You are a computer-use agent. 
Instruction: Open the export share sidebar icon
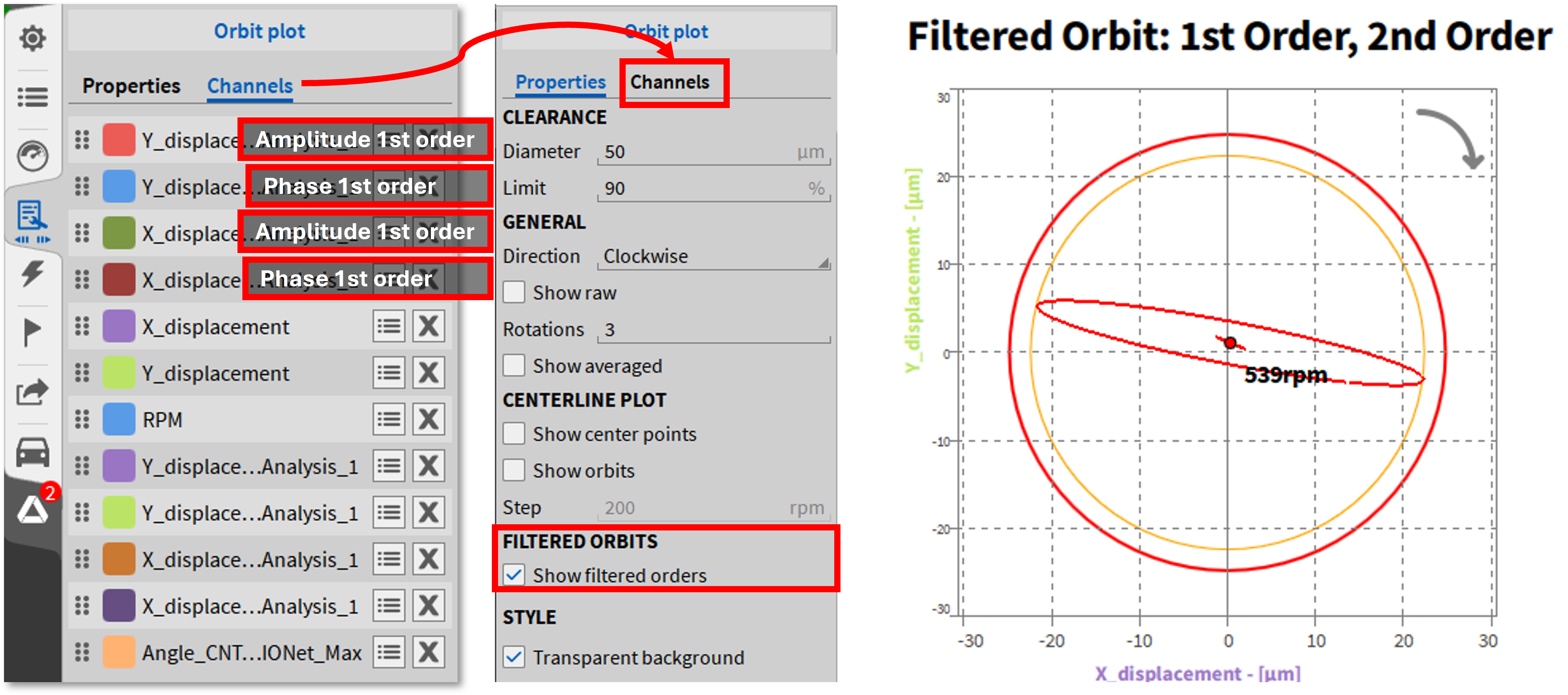point(32,391)
